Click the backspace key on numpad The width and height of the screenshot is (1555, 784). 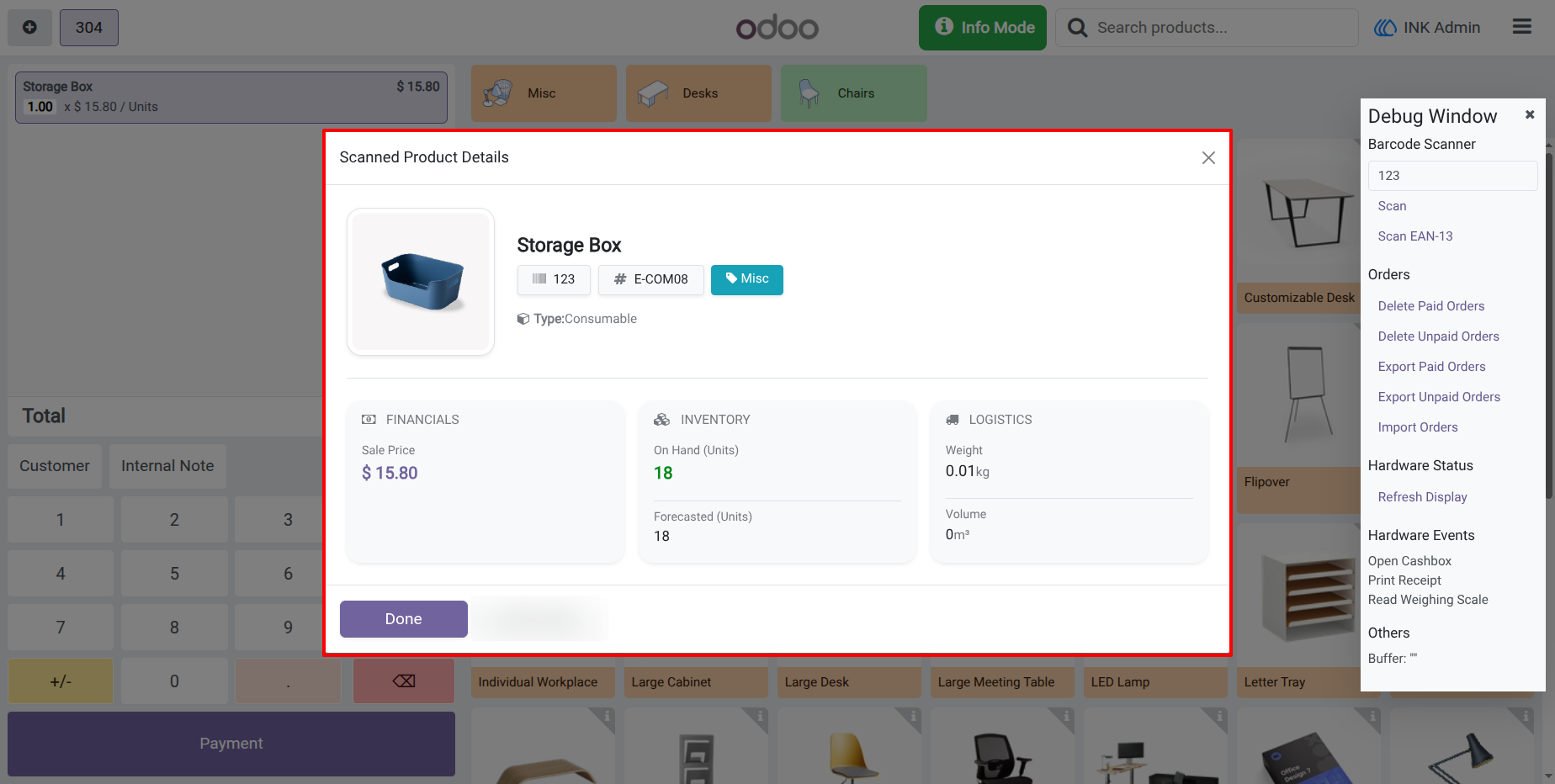pos(404,681)
